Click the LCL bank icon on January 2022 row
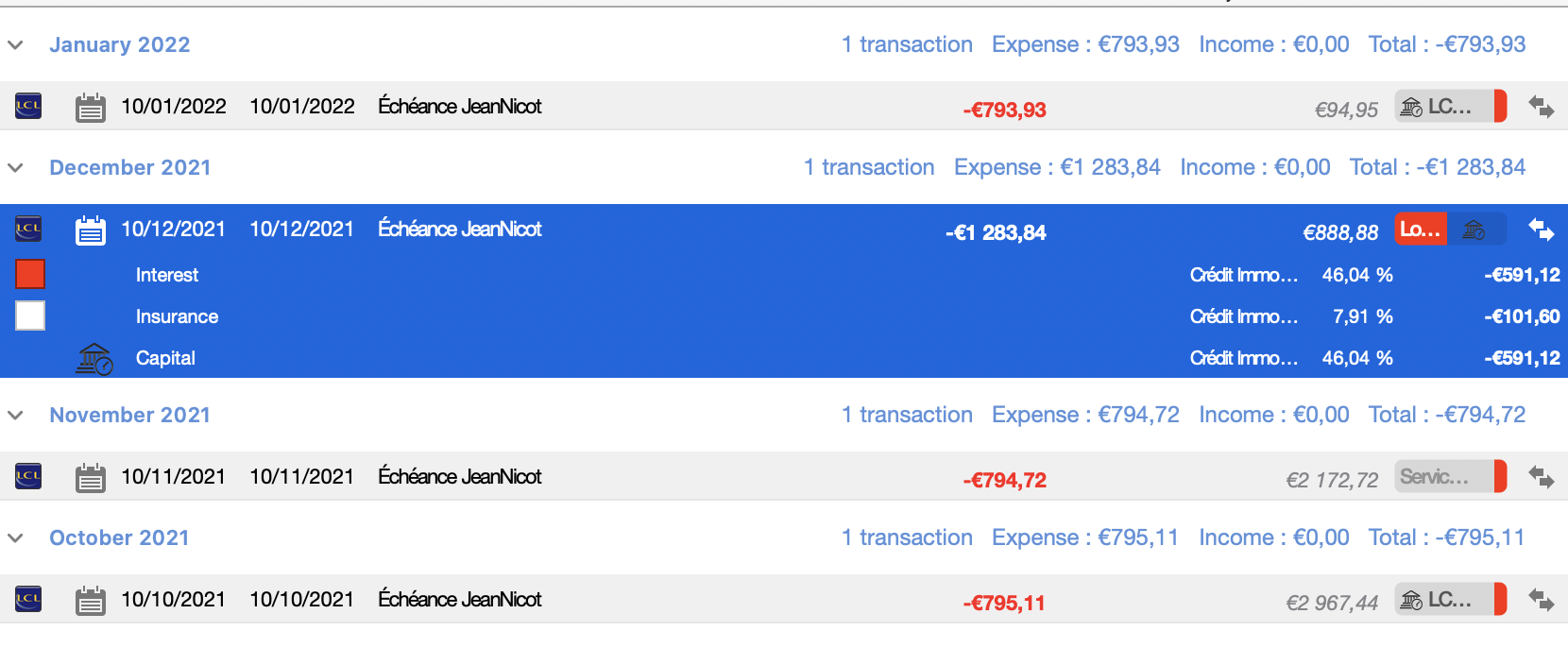The height and width of the screenshot is (648, 1568). 28,106
